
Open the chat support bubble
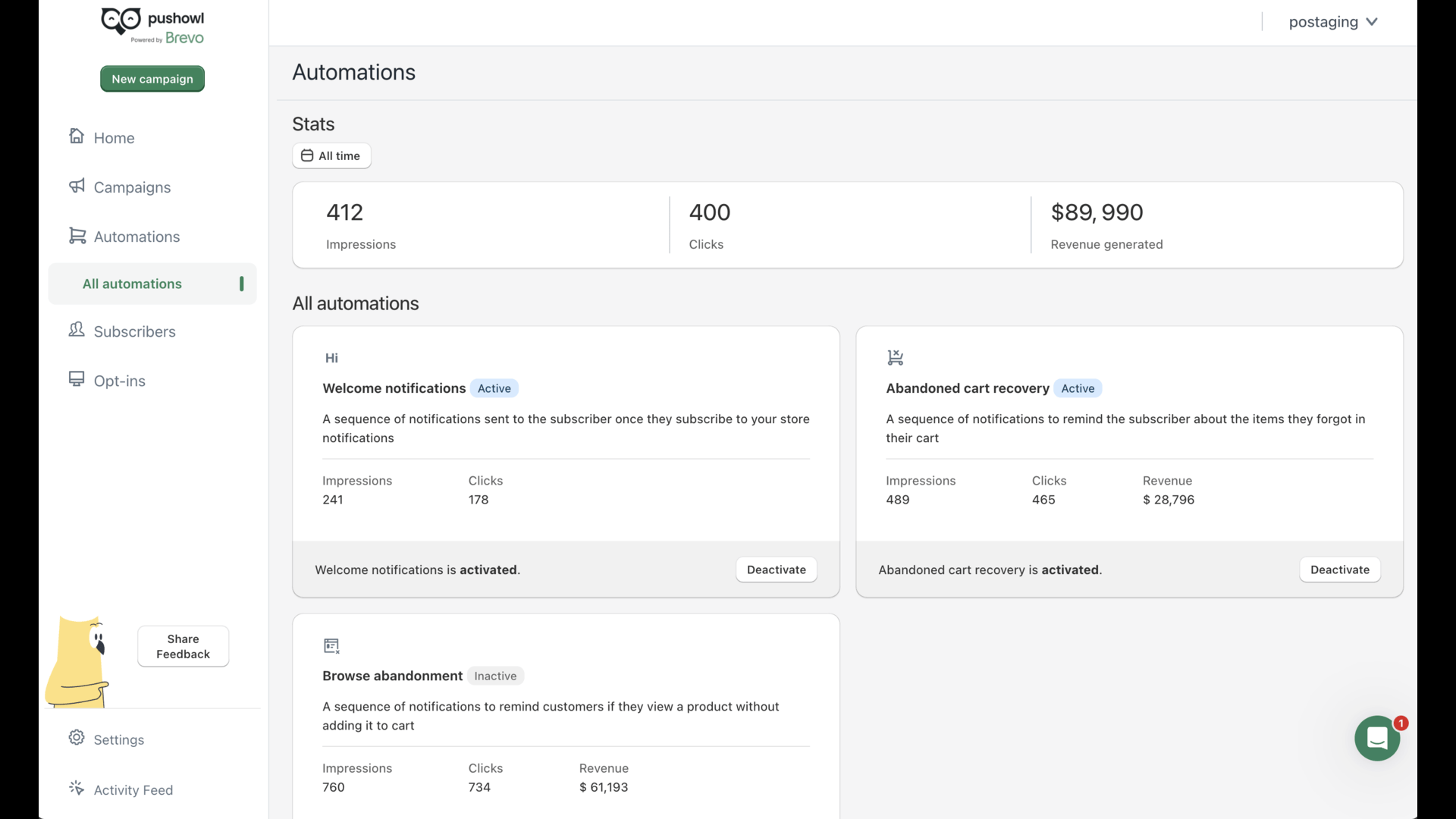[1376, 738]
